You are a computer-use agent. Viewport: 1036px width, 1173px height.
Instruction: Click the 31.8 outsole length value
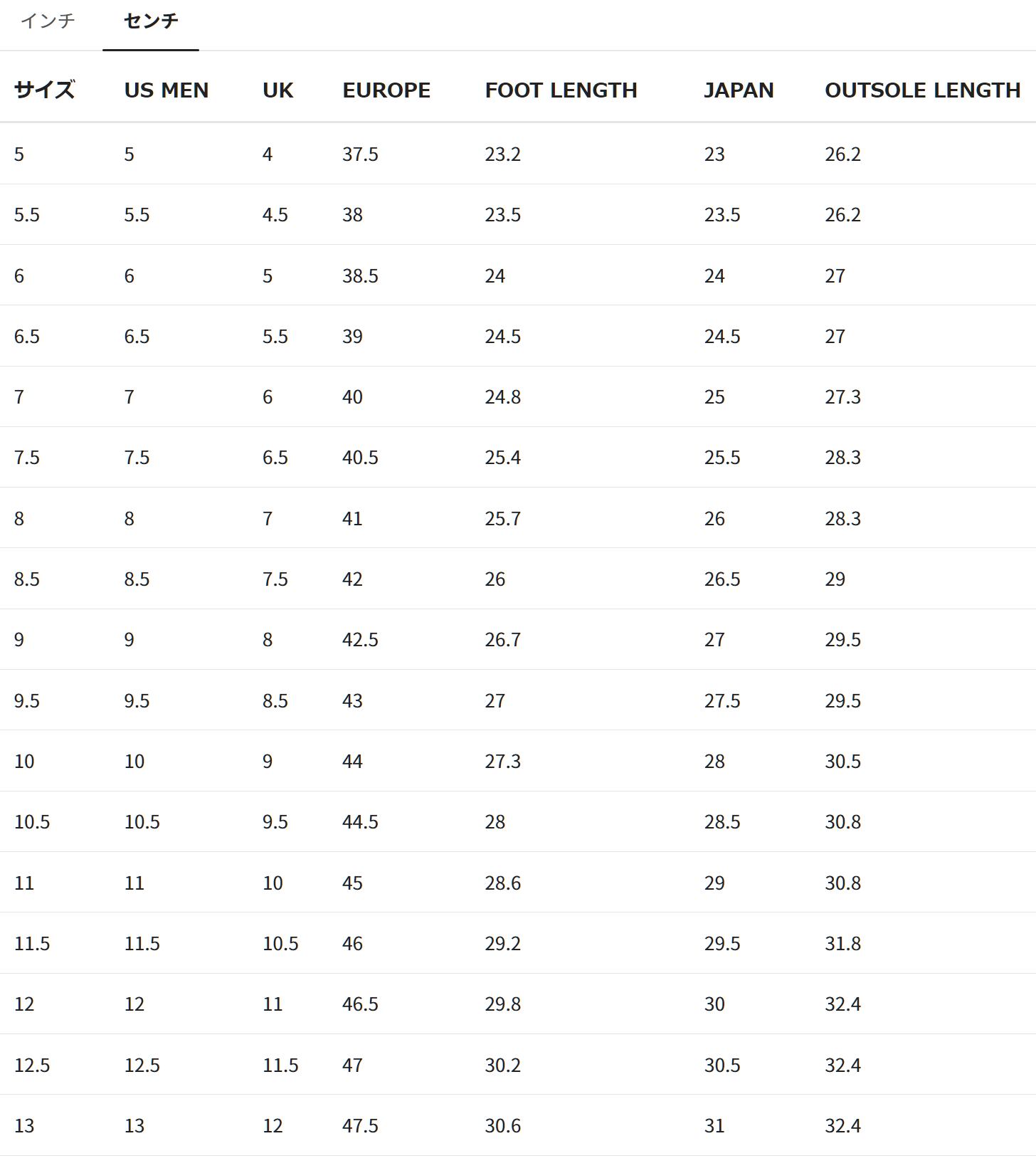pyautogui.click(x=842, y=944)
